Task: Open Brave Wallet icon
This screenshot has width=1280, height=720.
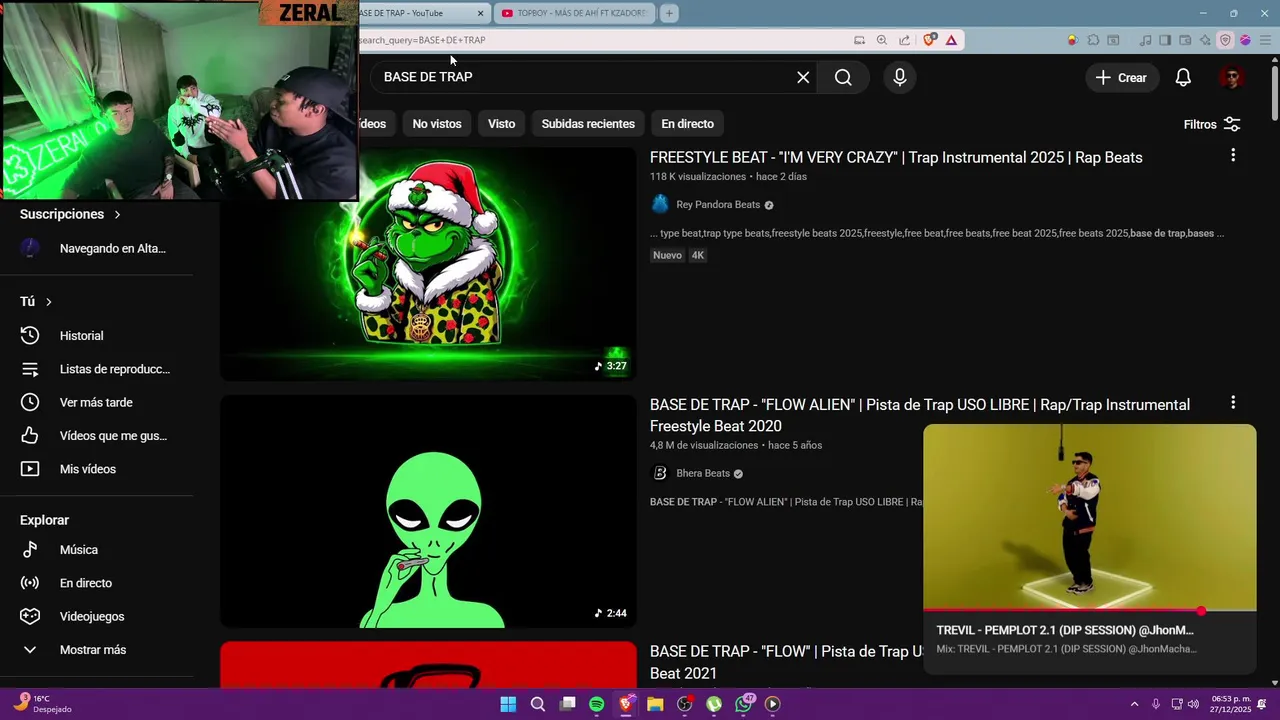Action: (x=1185, y=40)
